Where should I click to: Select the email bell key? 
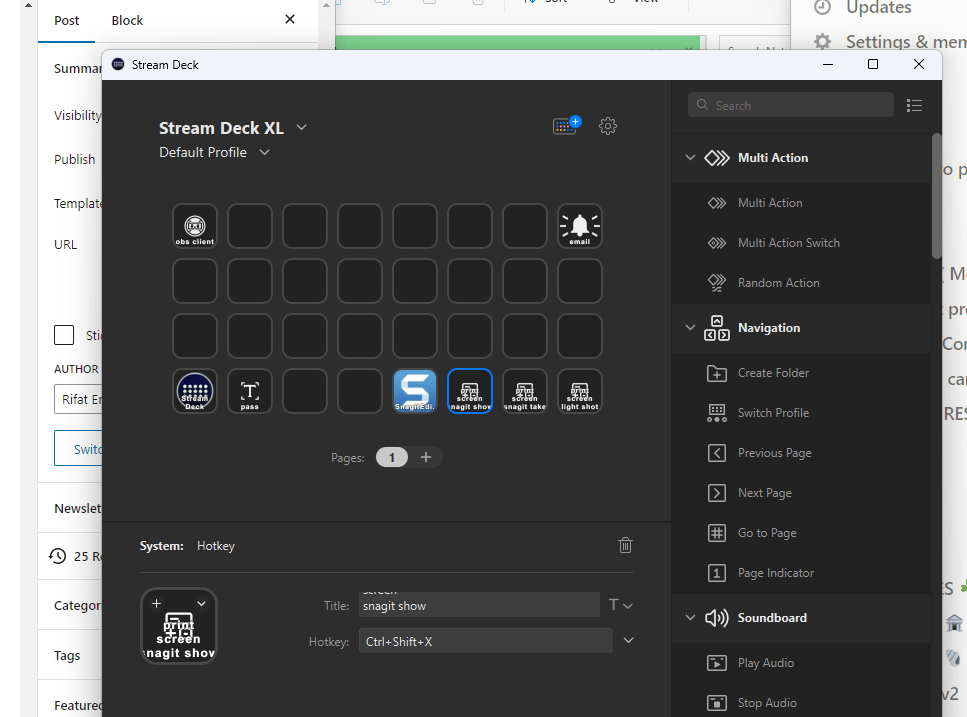pyautogui.click(x=580, y=226)
